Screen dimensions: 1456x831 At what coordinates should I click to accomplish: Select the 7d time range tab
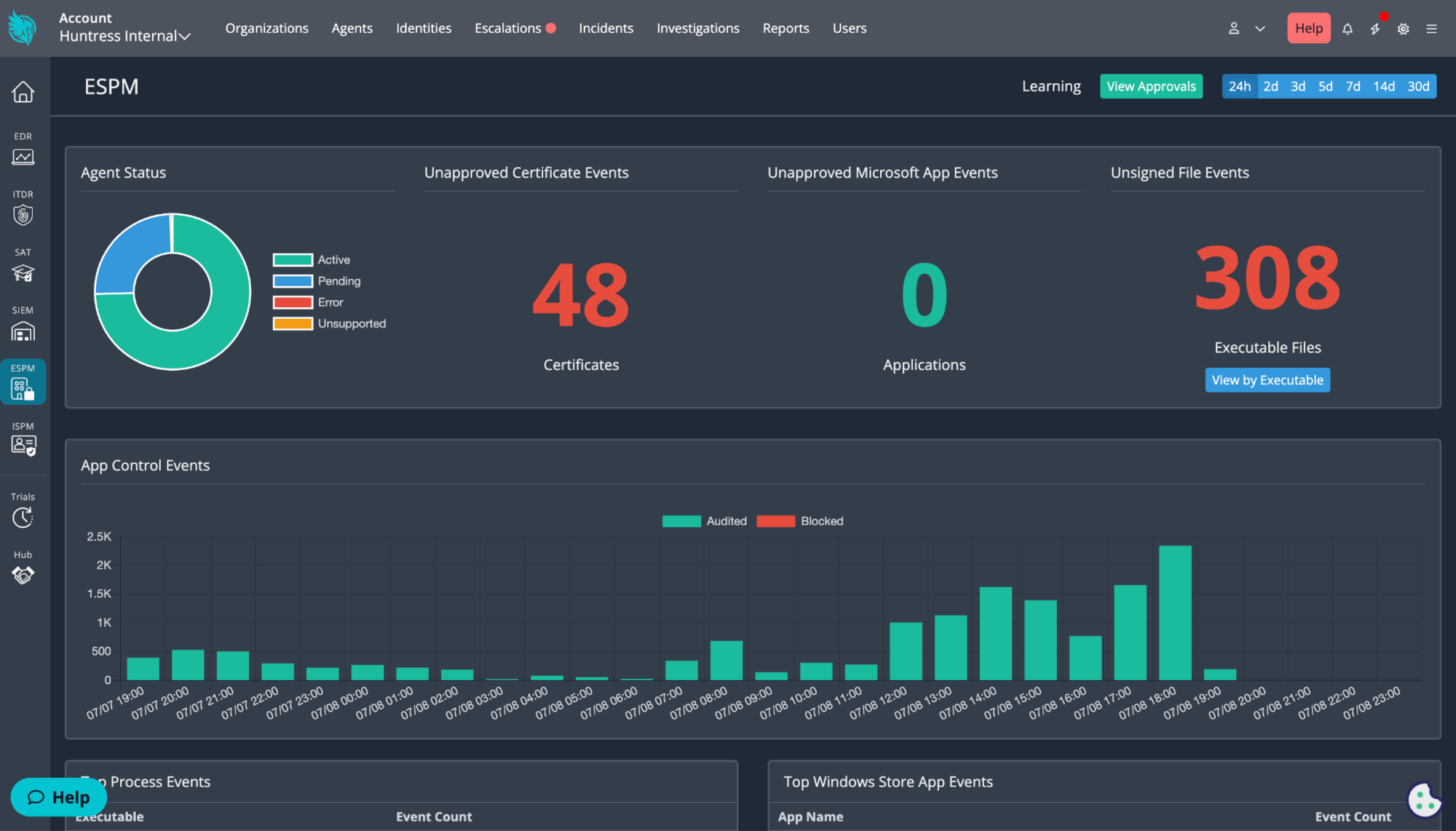(x=1353, y=86)
